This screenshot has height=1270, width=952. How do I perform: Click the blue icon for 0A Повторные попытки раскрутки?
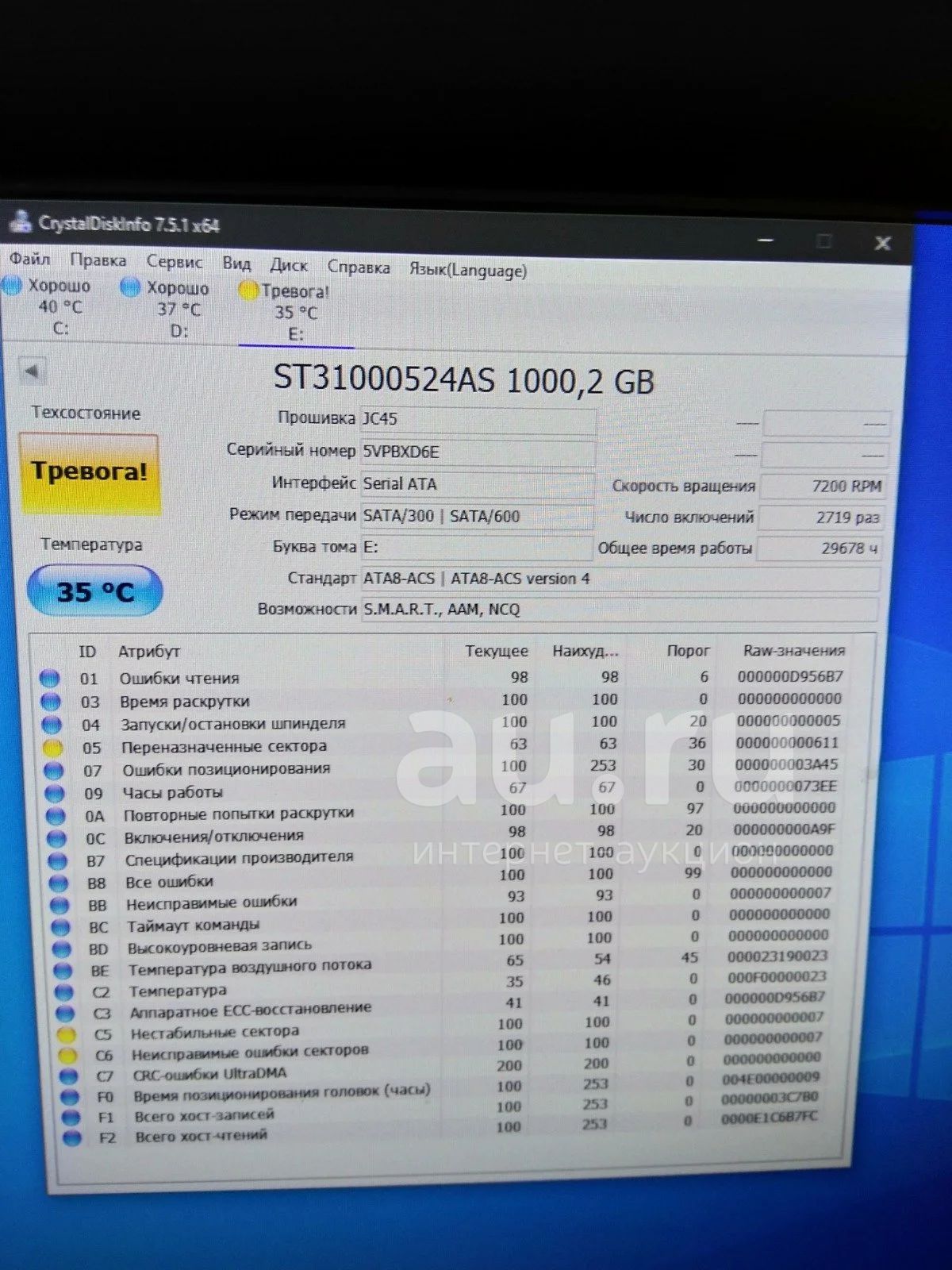[56, 816]
